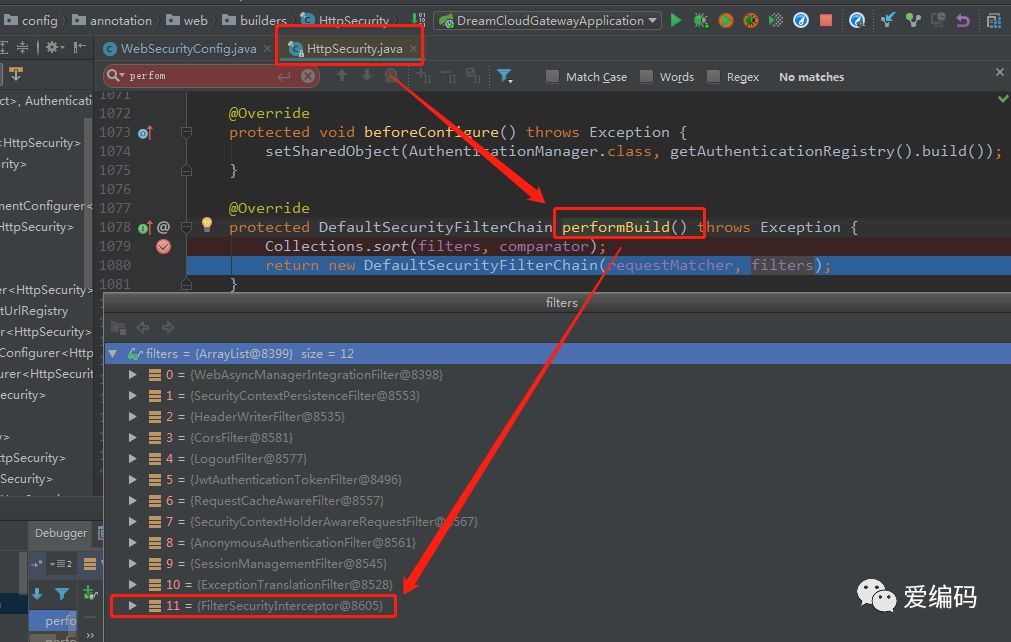Click the blue down arrow in debugger panel
The width and height of the screenshot is (1011, 642).
(x=37, y=594)
